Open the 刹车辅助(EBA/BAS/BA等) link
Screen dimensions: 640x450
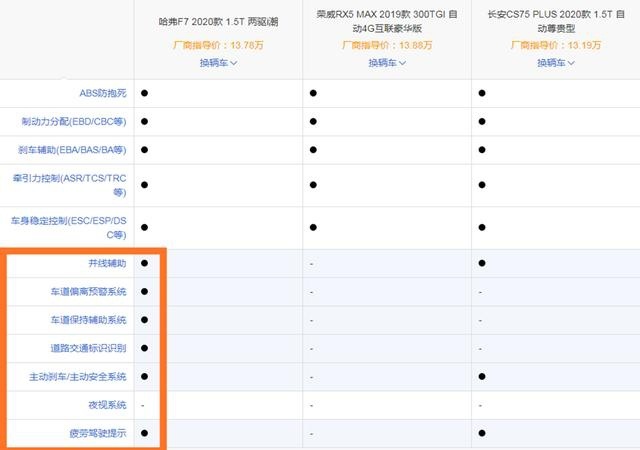tap(72, 150)
